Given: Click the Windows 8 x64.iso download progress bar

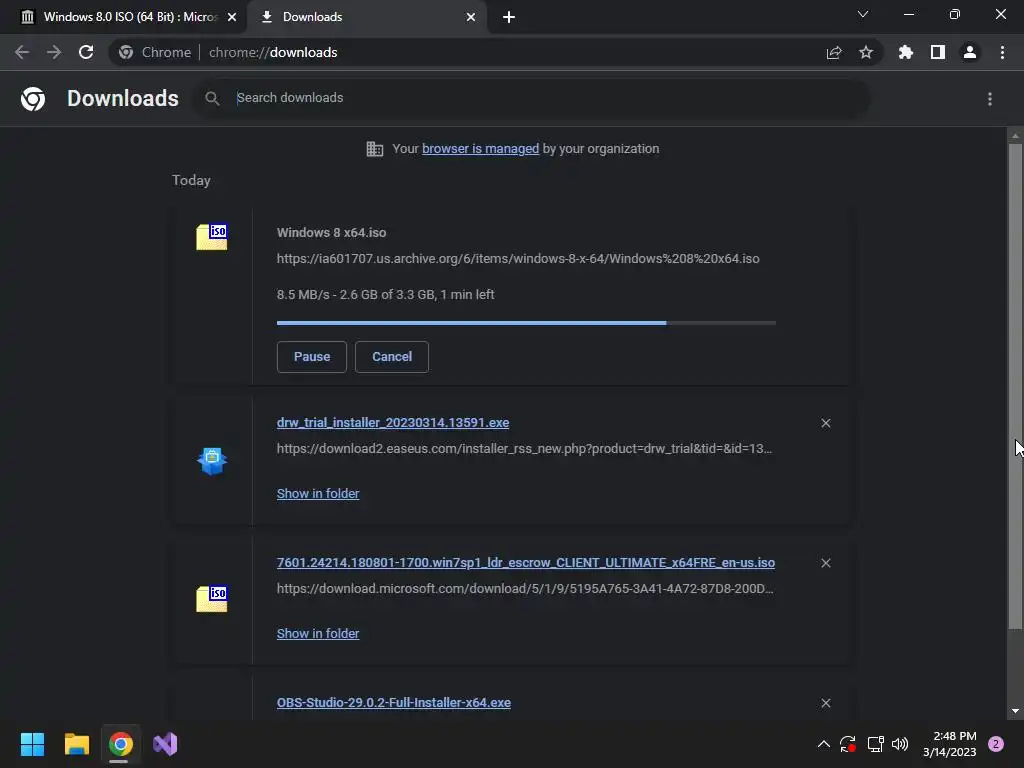Looking at the screenshot, I should (526, 323).
